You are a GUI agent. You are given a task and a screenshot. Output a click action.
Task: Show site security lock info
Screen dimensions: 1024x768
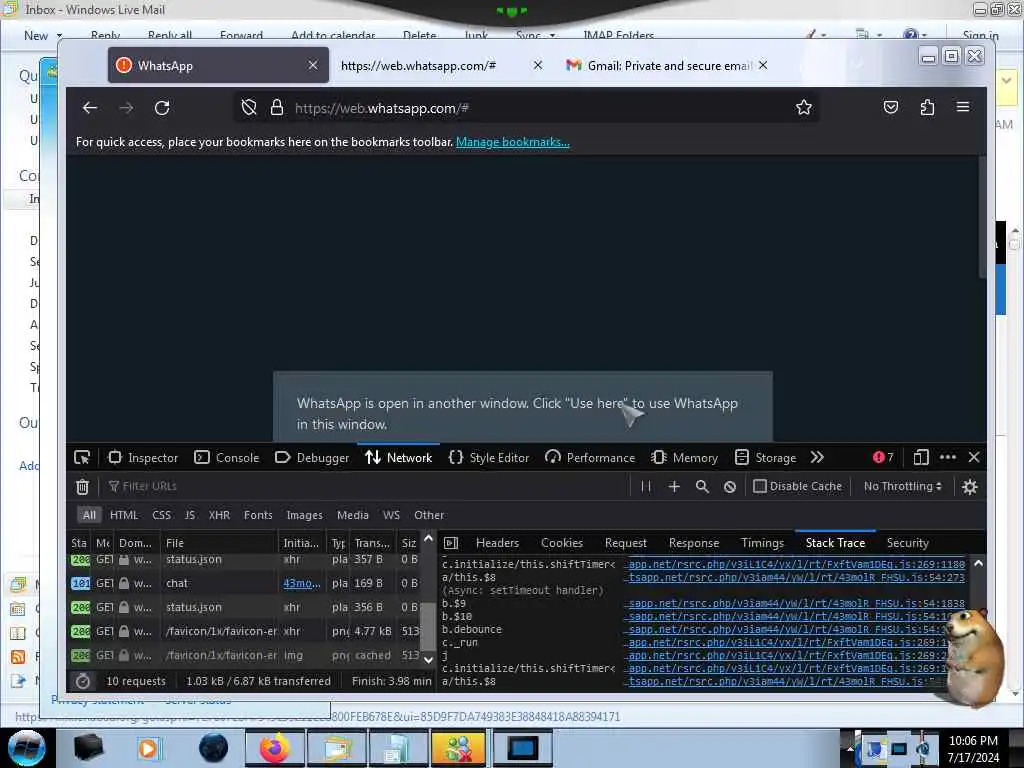(x=277, y=107)
